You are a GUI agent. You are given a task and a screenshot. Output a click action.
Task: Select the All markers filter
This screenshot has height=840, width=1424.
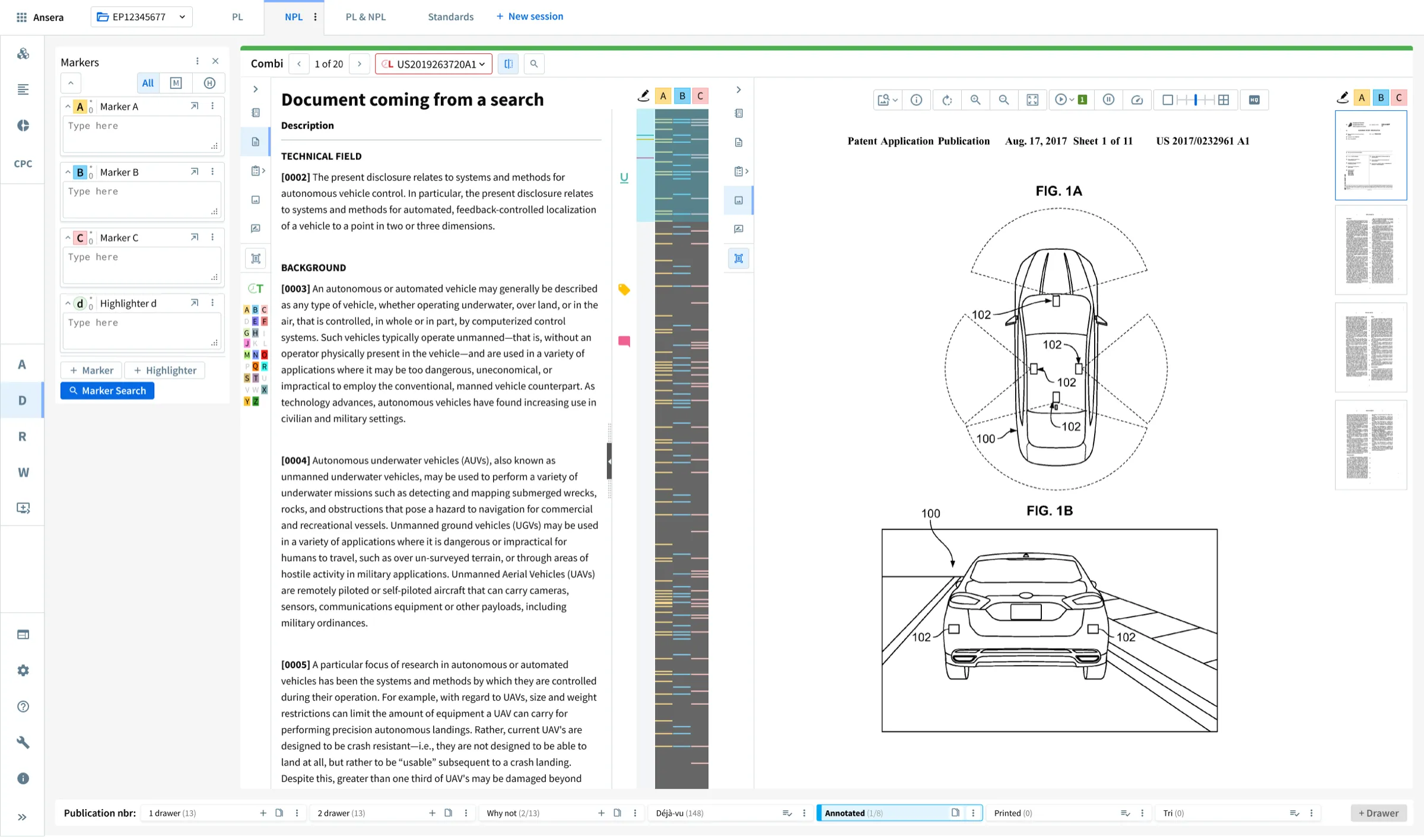[x=148, y=83]
